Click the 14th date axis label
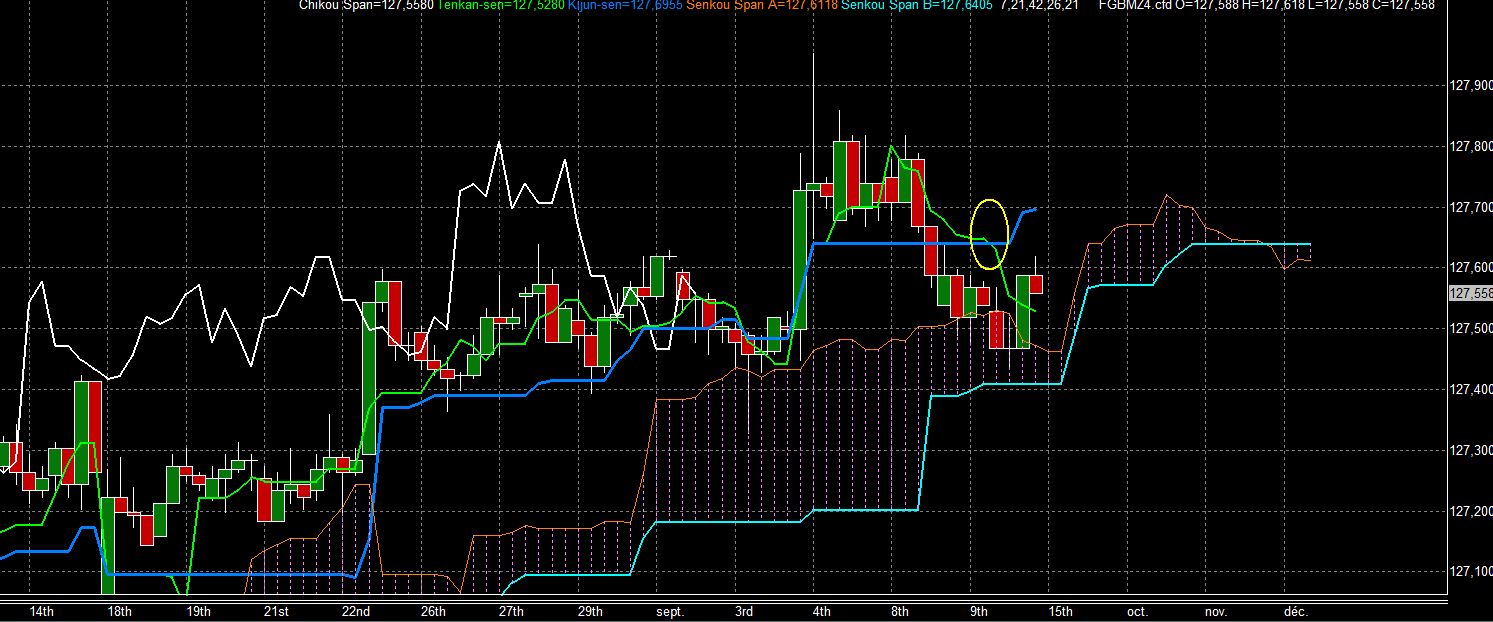The height and width of the screenshot is (622, 1493). click(42, 611)
